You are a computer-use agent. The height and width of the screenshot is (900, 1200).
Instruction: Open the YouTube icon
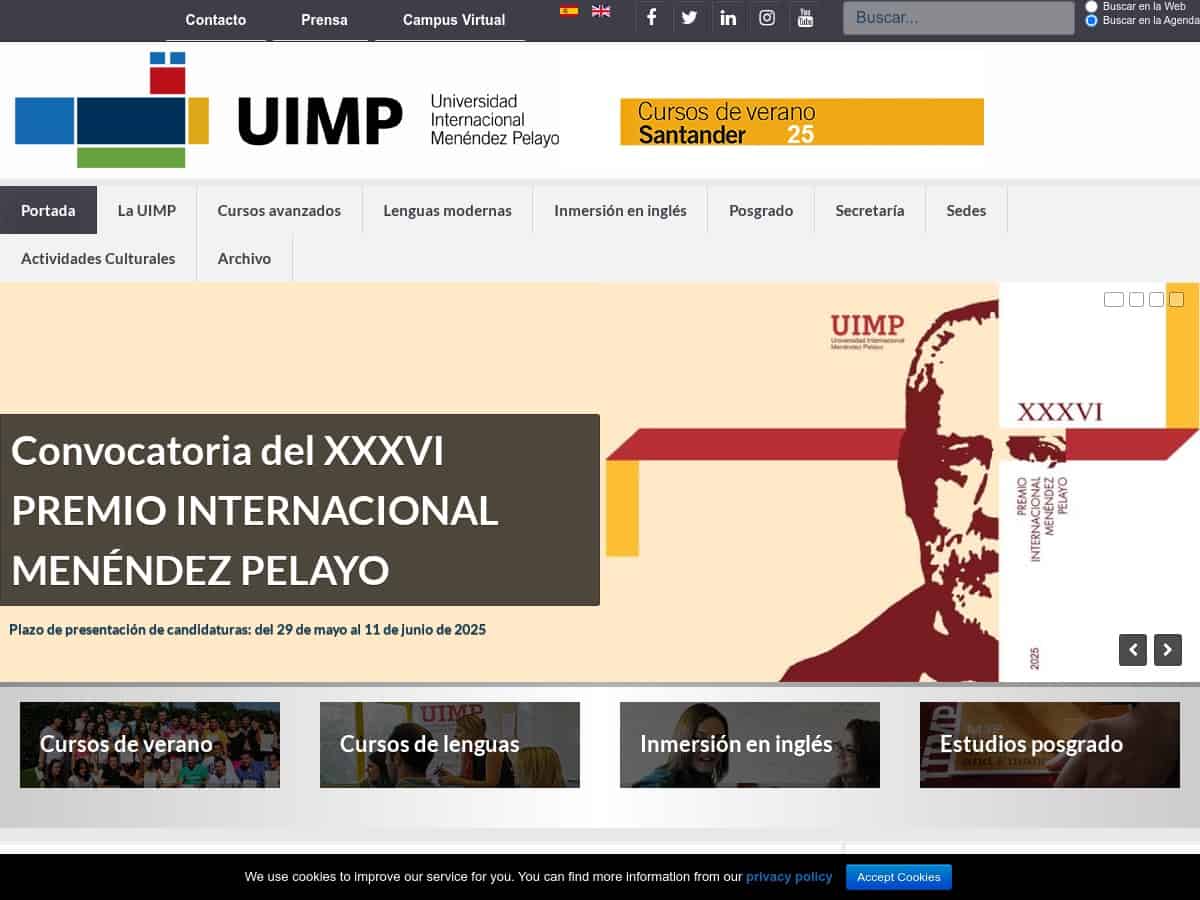point(805,18)
